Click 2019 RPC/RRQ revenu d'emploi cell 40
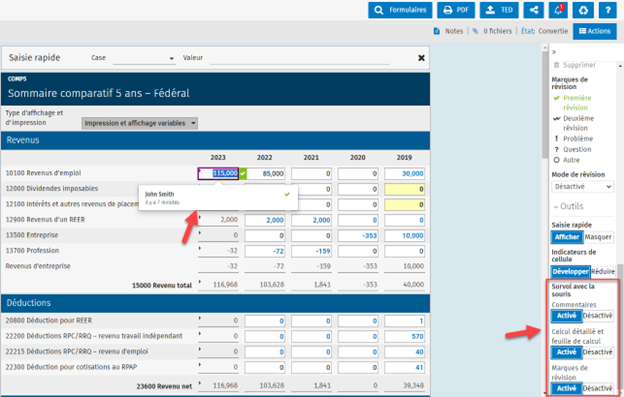Screen dimensions: 624x397 pos(404,352)
